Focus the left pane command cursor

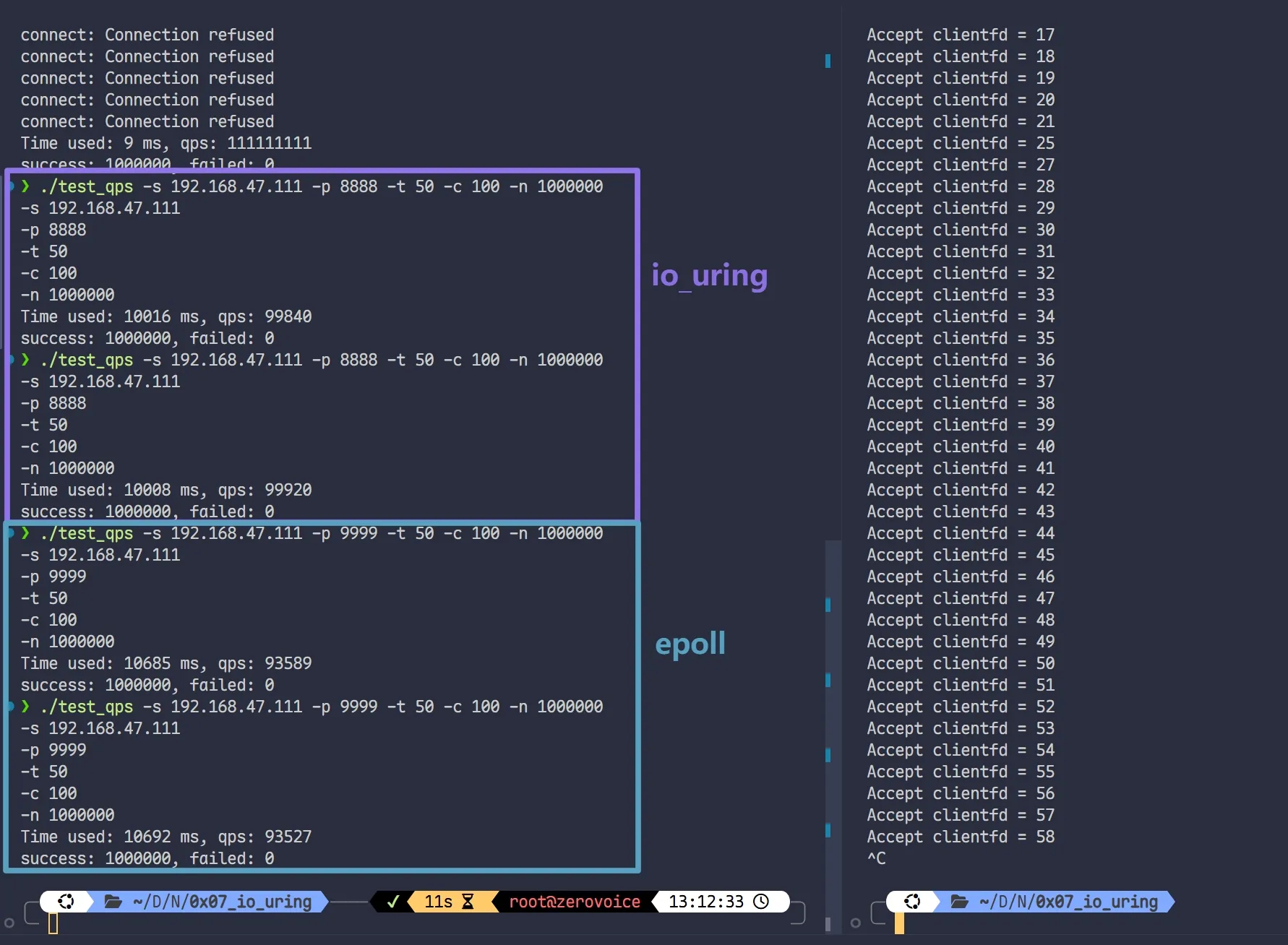point(53,923)
